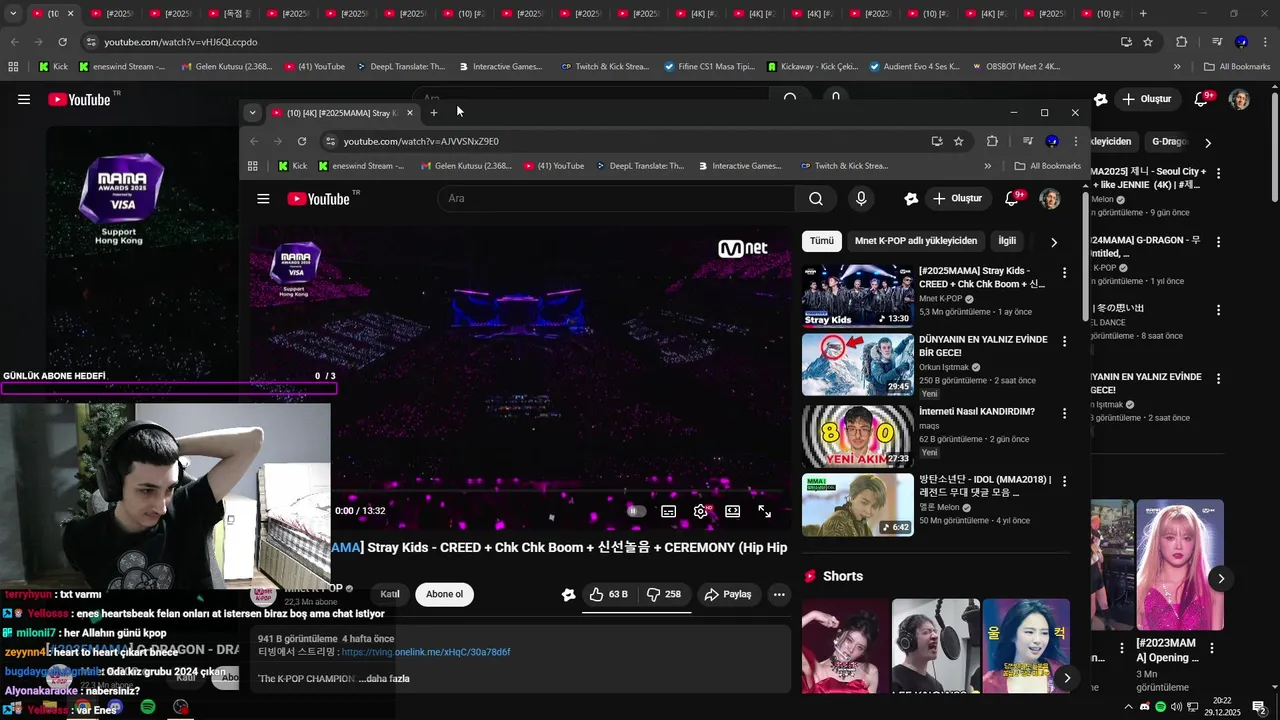Open apps grid in front window bookmarks bar
The width and height of the screenshot is (1280, 720).
(x=253, y=166)
